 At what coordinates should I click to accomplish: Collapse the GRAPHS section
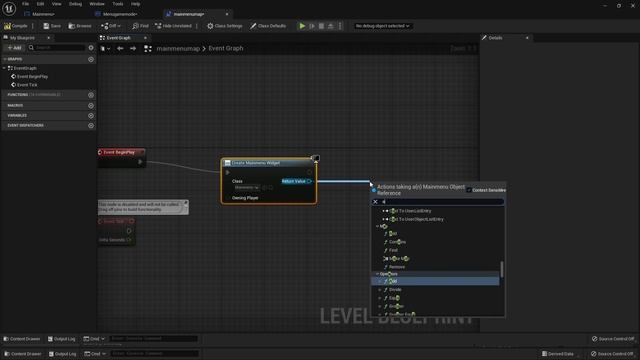tap(5, 59)
